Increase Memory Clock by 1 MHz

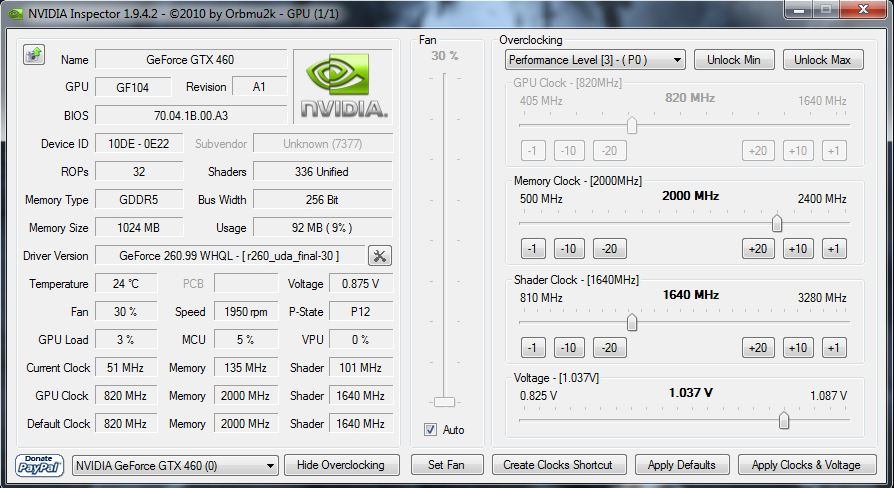(834, 249)
